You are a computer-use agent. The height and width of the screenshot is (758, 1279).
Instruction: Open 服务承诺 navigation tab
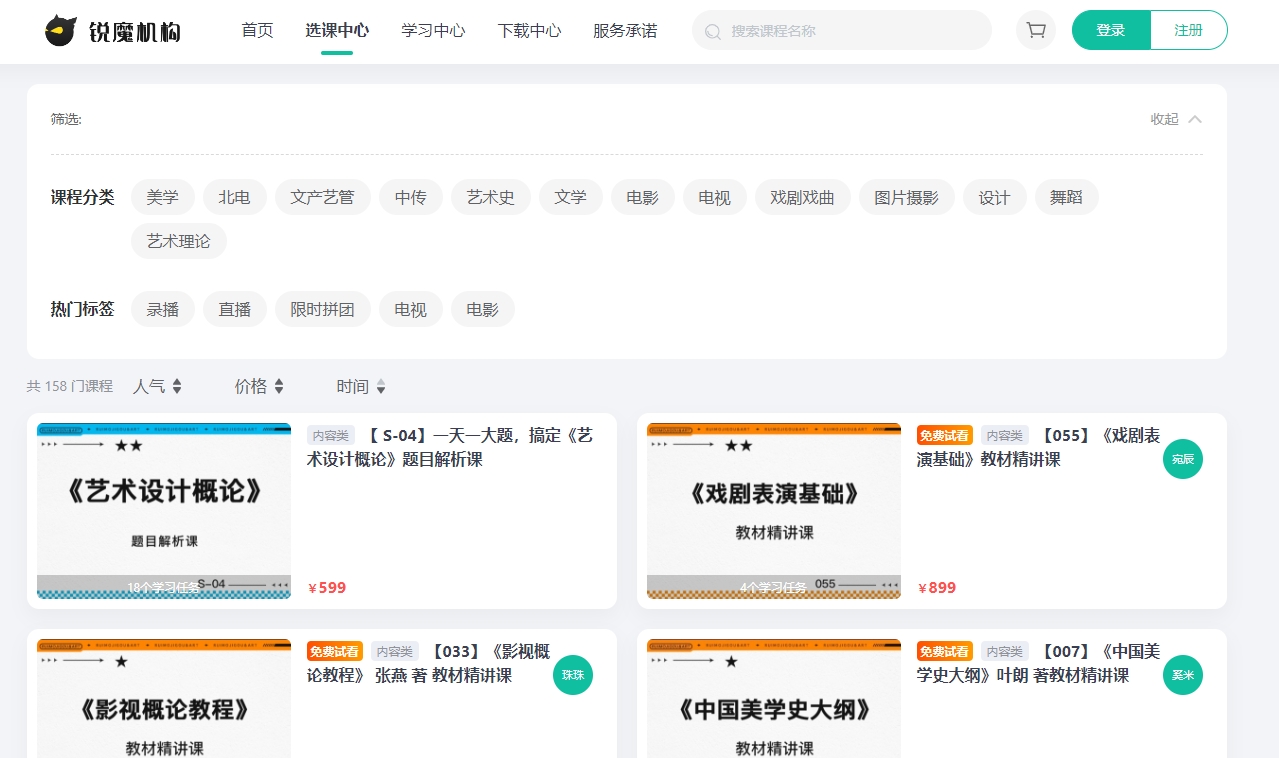[x=625, y=30]
